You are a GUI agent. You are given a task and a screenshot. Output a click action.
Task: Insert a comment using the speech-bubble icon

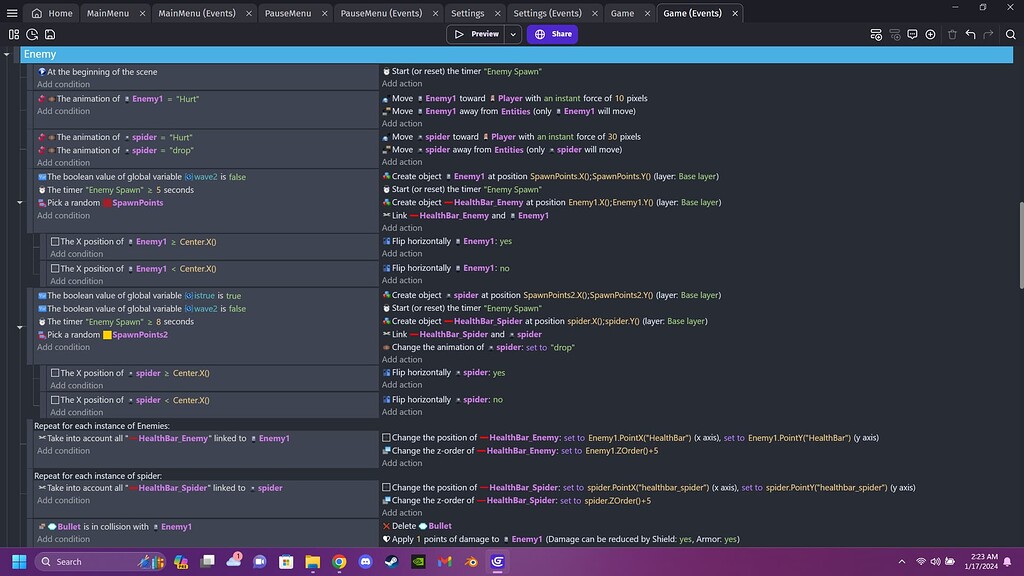pyautogui.click(x=913, y=34)
